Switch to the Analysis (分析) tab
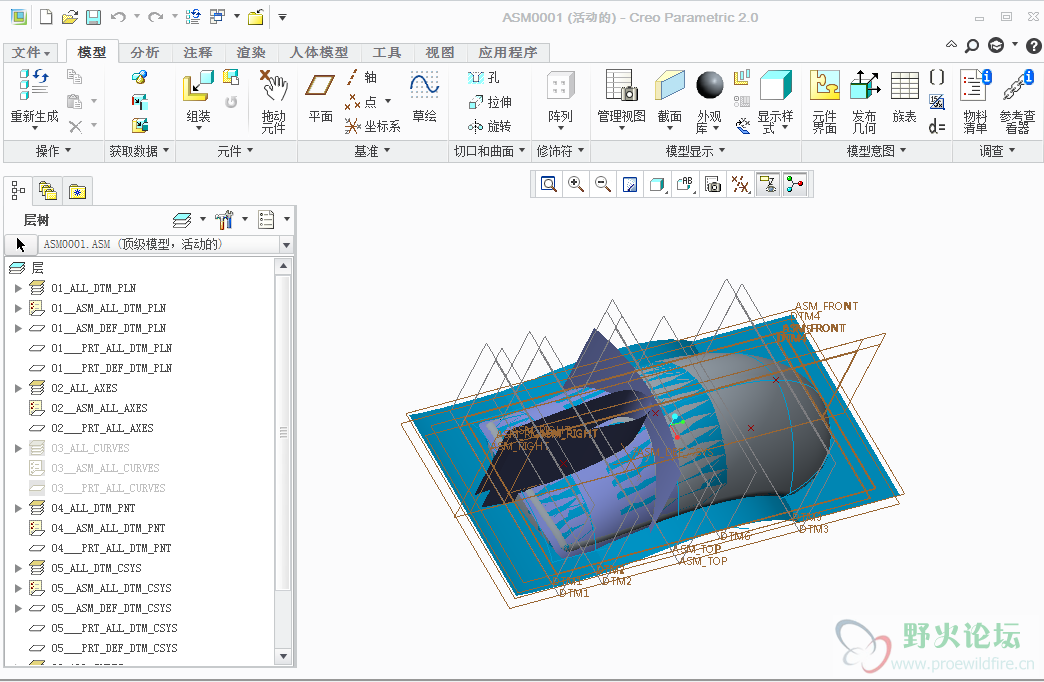The image size is (1044, 682). pyautogui.click(x=144, y=53)
